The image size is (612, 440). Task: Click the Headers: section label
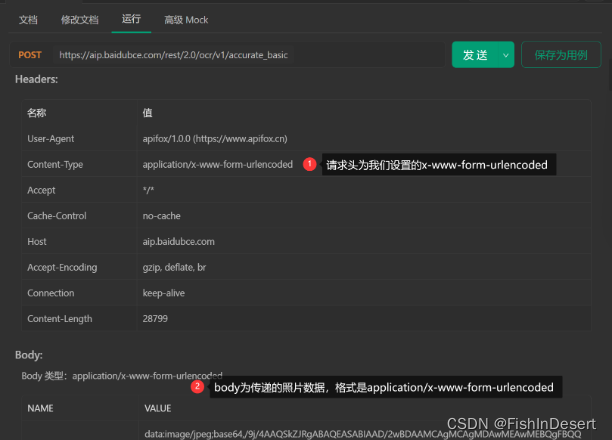[37, 79]
